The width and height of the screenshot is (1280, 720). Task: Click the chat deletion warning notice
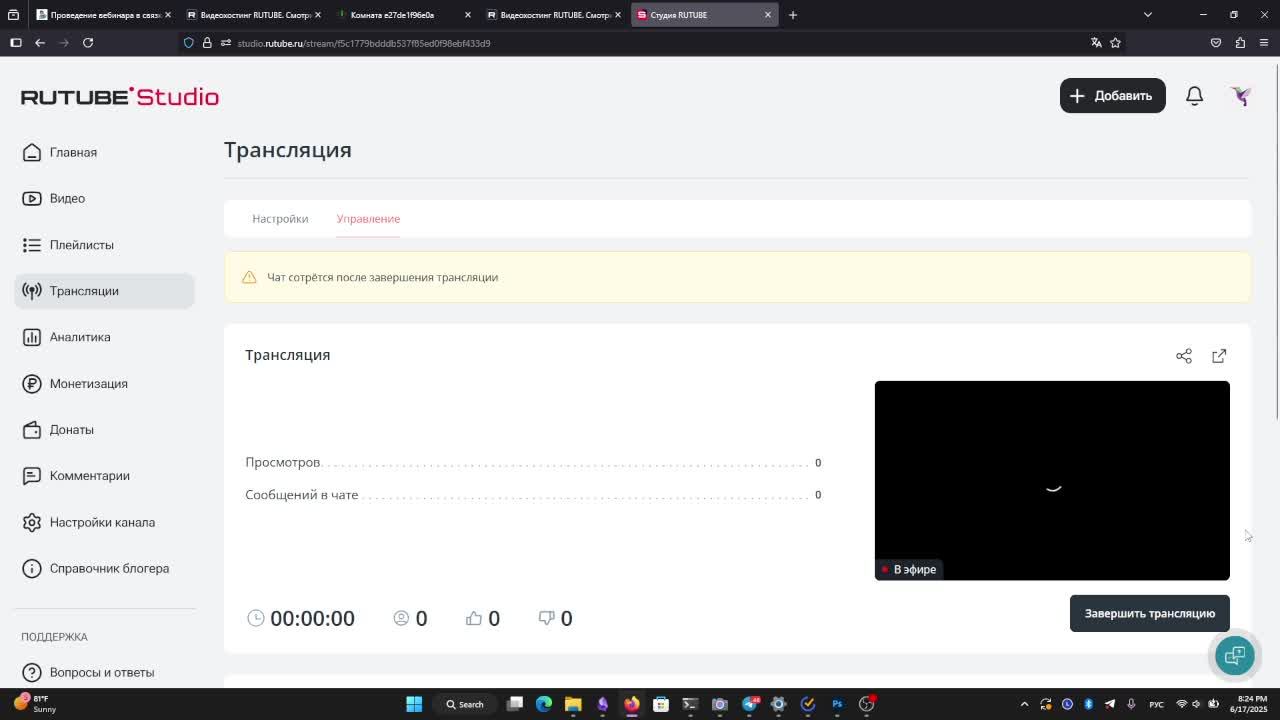737,277
